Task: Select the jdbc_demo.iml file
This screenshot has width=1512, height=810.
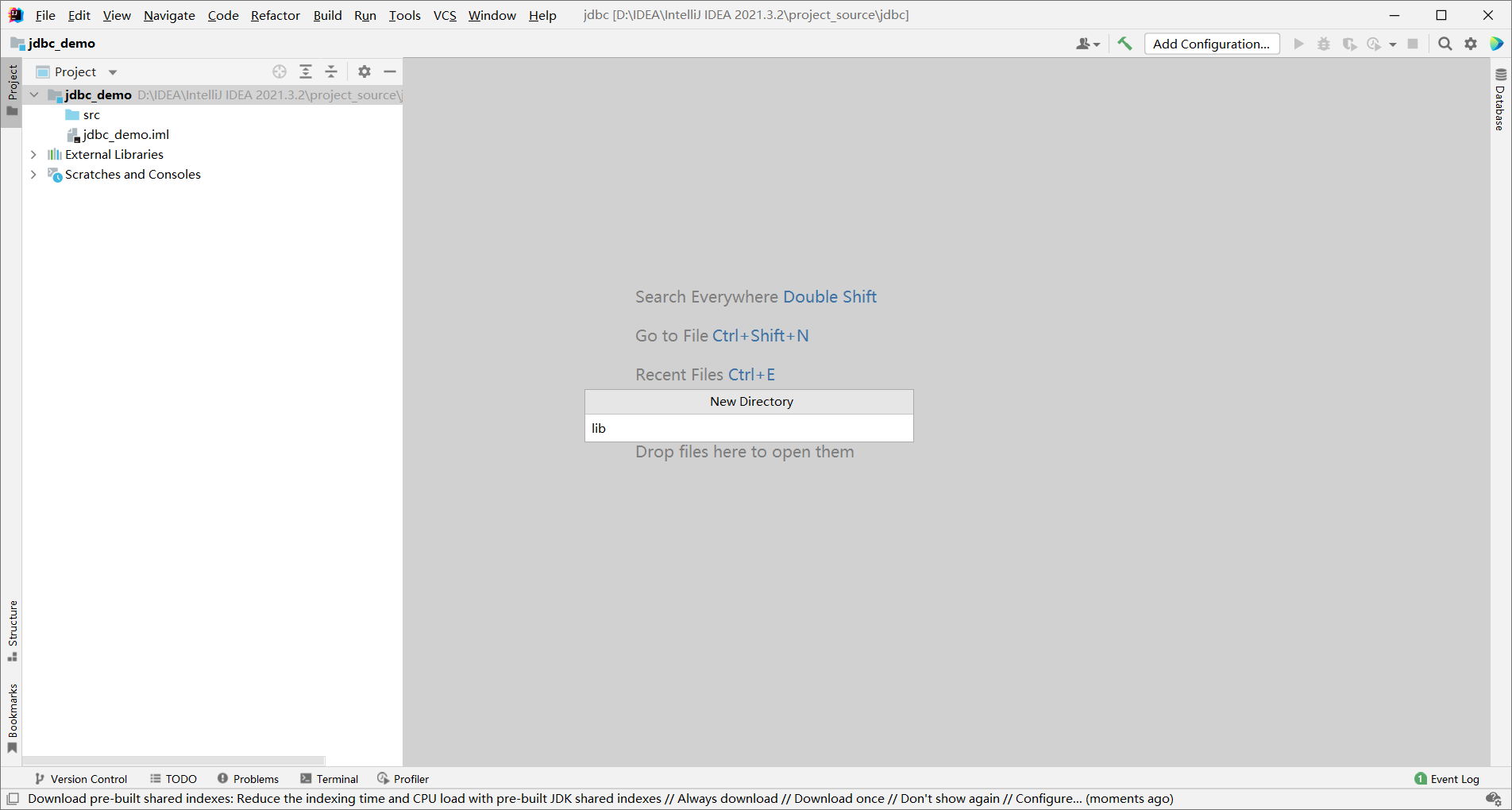Action: pos(118,134)
